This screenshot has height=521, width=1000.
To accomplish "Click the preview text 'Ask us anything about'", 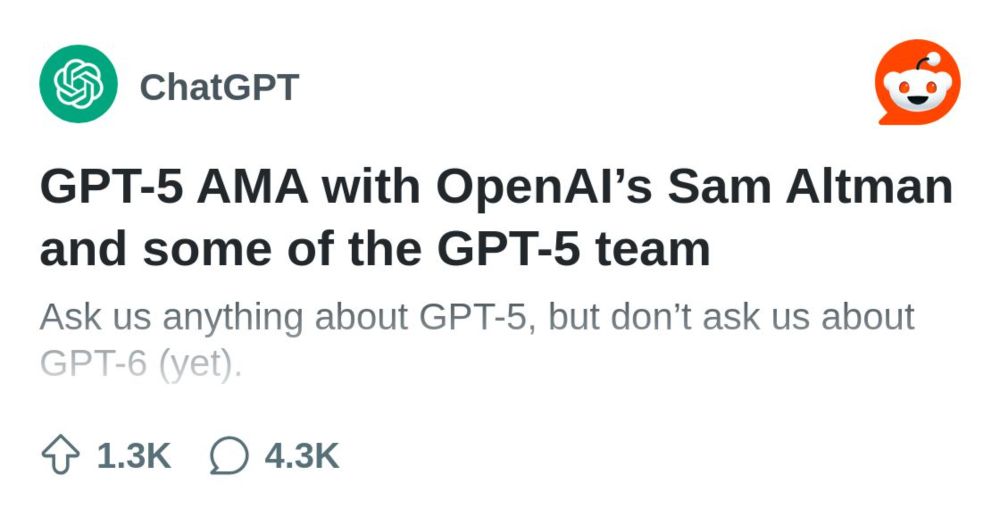I will [224, 318].
